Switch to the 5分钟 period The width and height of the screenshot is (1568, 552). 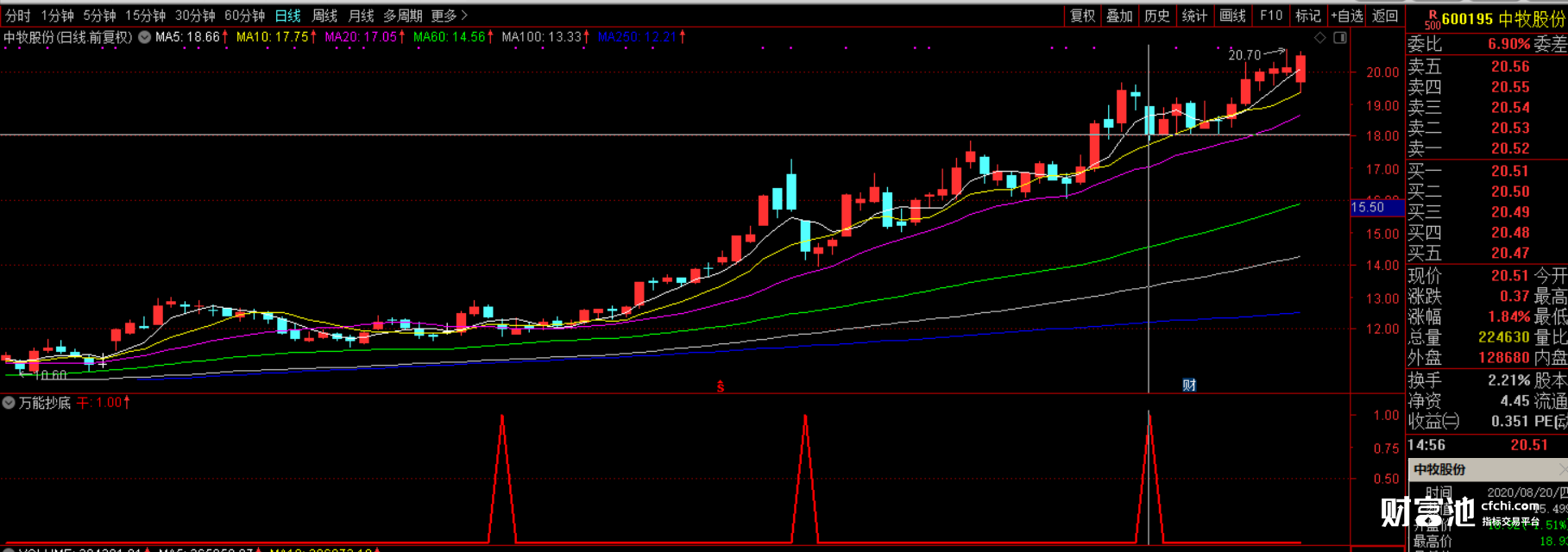pos(99,16)
